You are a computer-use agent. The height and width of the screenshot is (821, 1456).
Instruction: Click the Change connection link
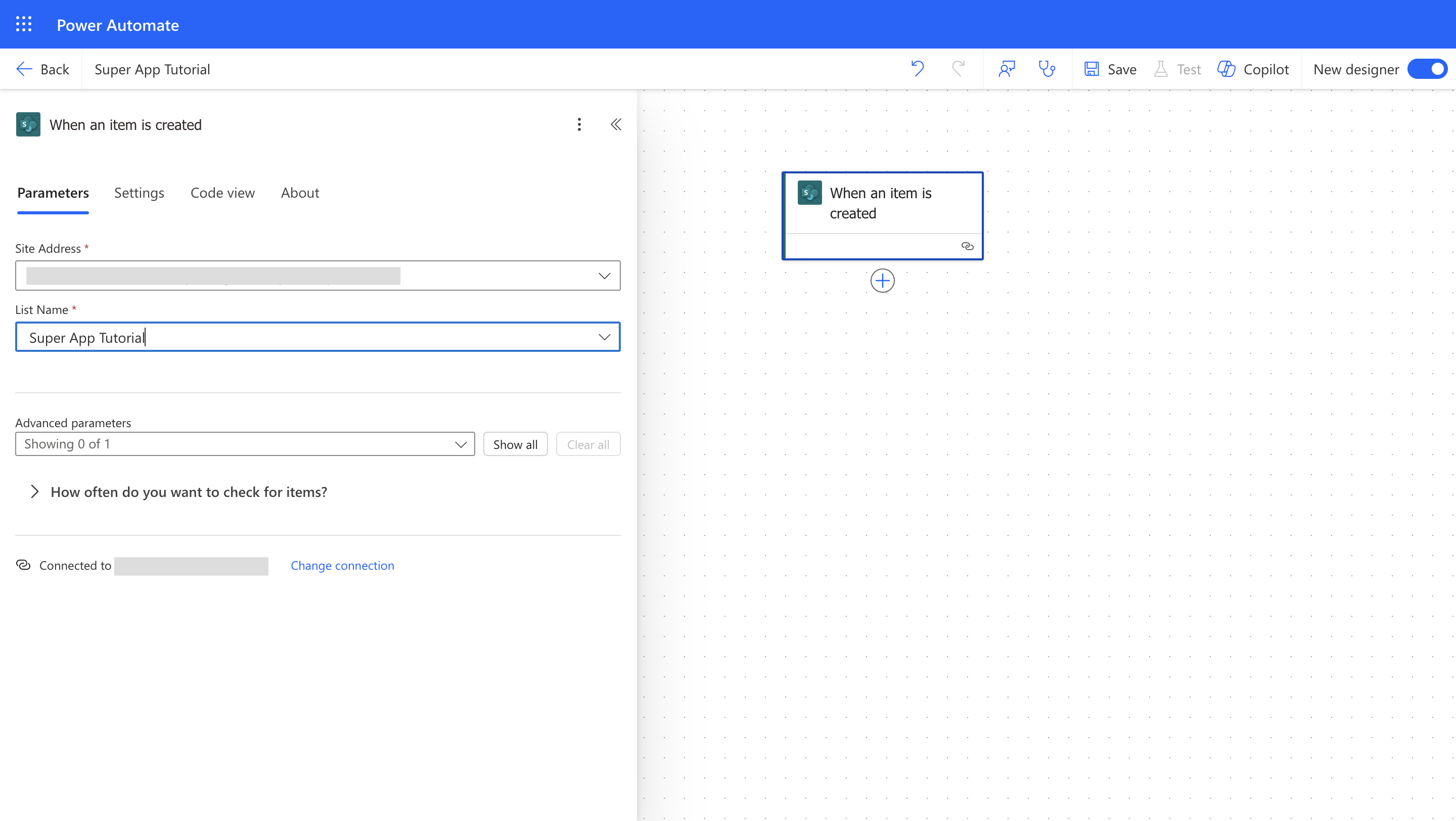[x=342, y=566]
